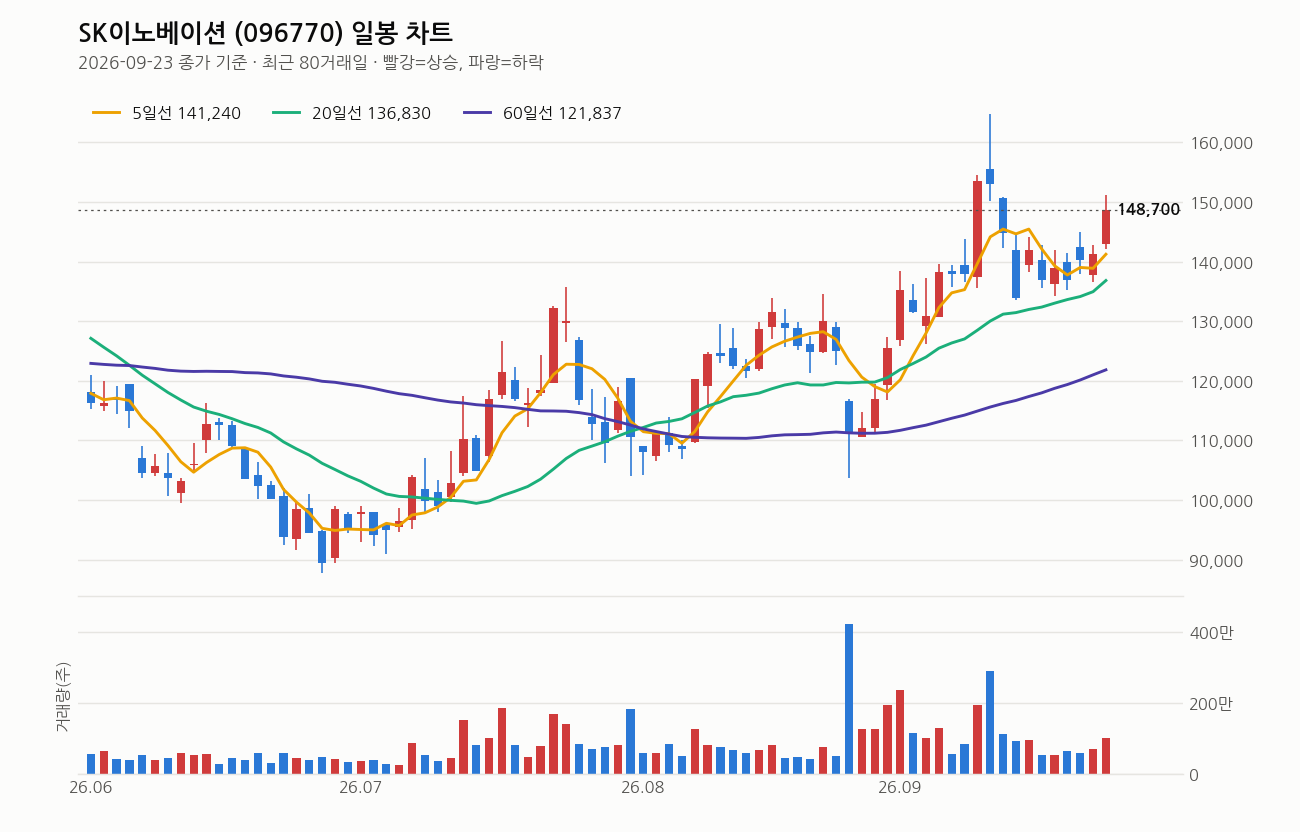Click the 26.08 date axis label
Image resolution: width=1300 pixels, height=832 pixels.
click(x=642, y=789)
